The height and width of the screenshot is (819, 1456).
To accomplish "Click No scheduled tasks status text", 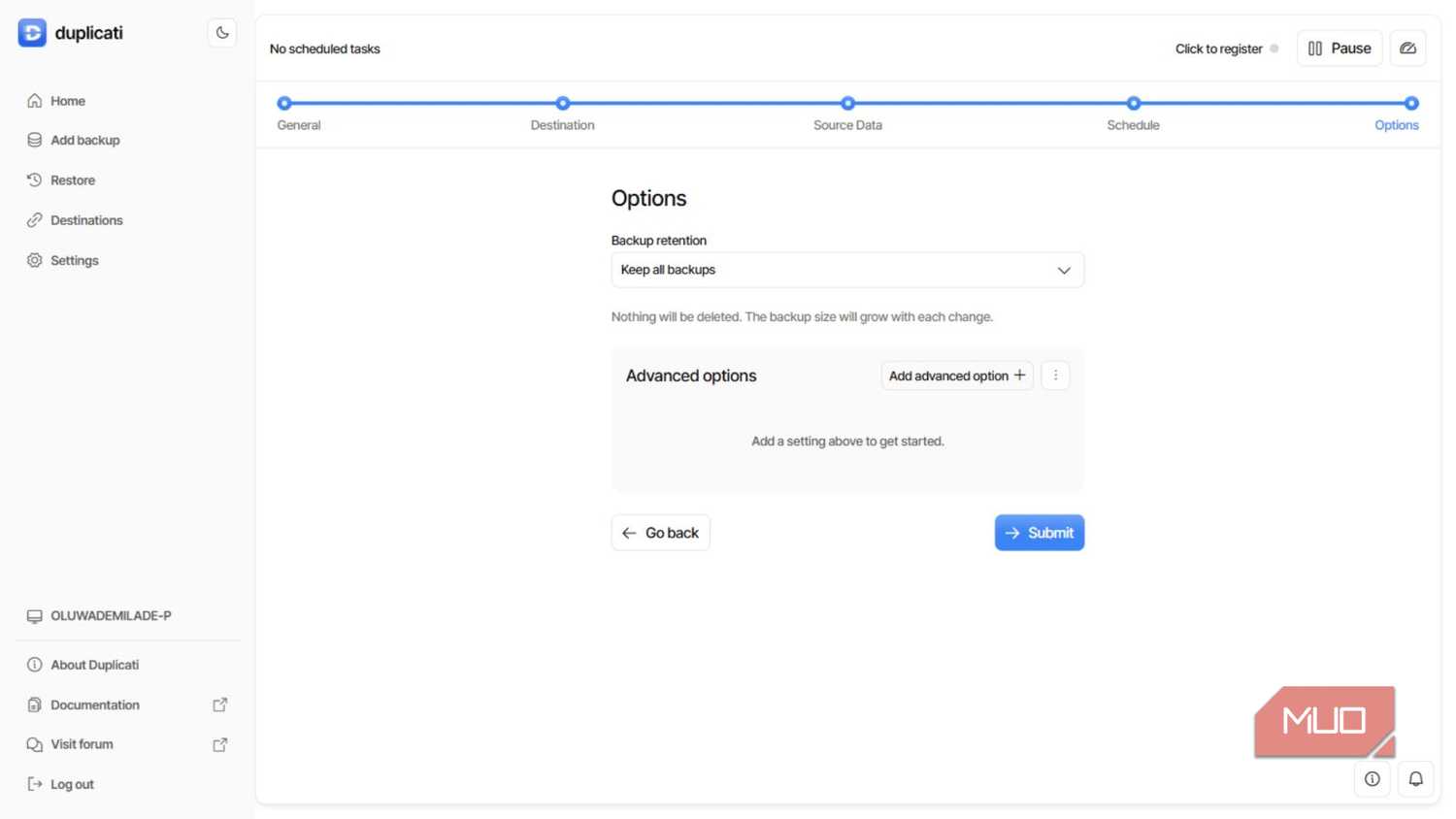I will pyautogui.click(x=325, y=49).
